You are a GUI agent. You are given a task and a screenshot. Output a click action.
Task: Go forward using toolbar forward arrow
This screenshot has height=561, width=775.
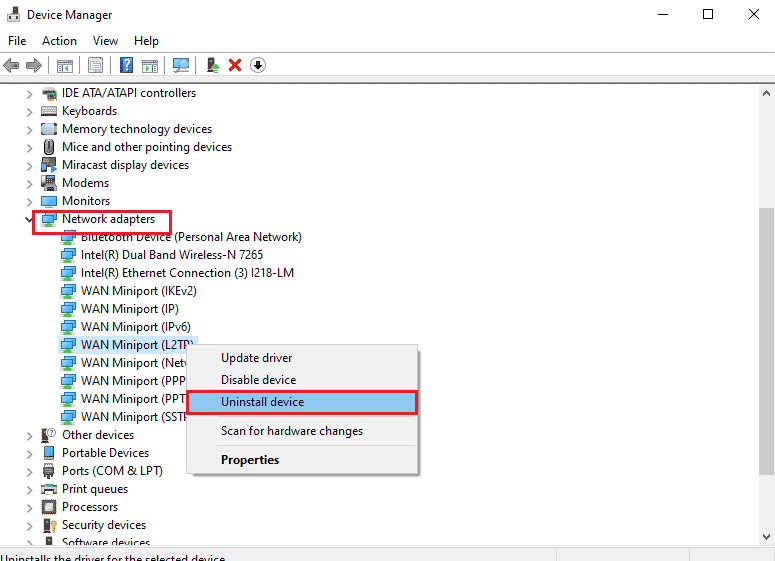point(33,65)
